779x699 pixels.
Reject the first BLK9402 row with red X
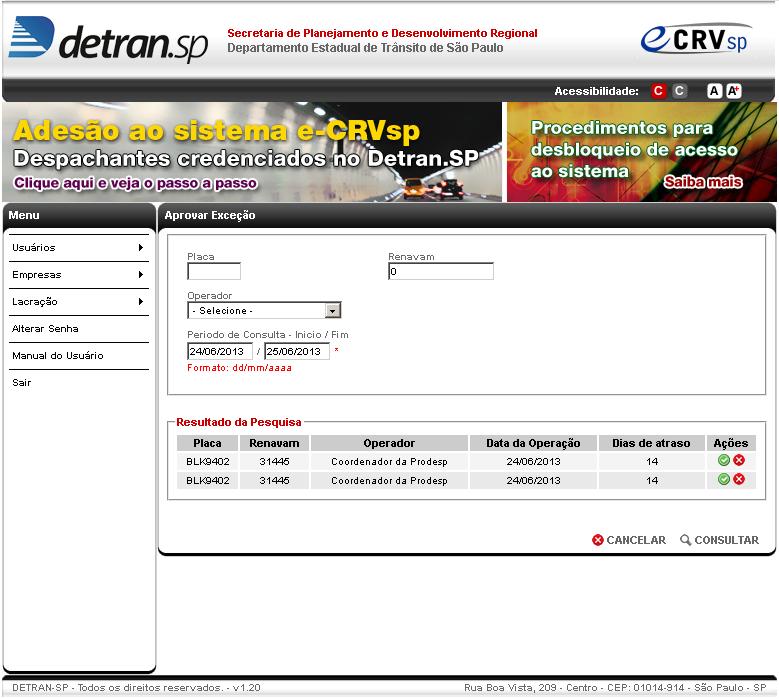739,461
